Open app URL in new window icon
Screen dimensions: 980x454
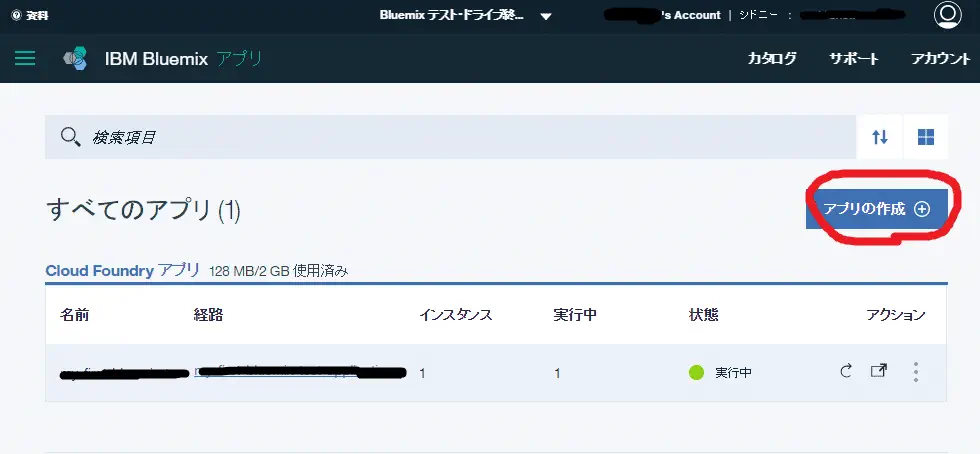click(x=878, y=372)
